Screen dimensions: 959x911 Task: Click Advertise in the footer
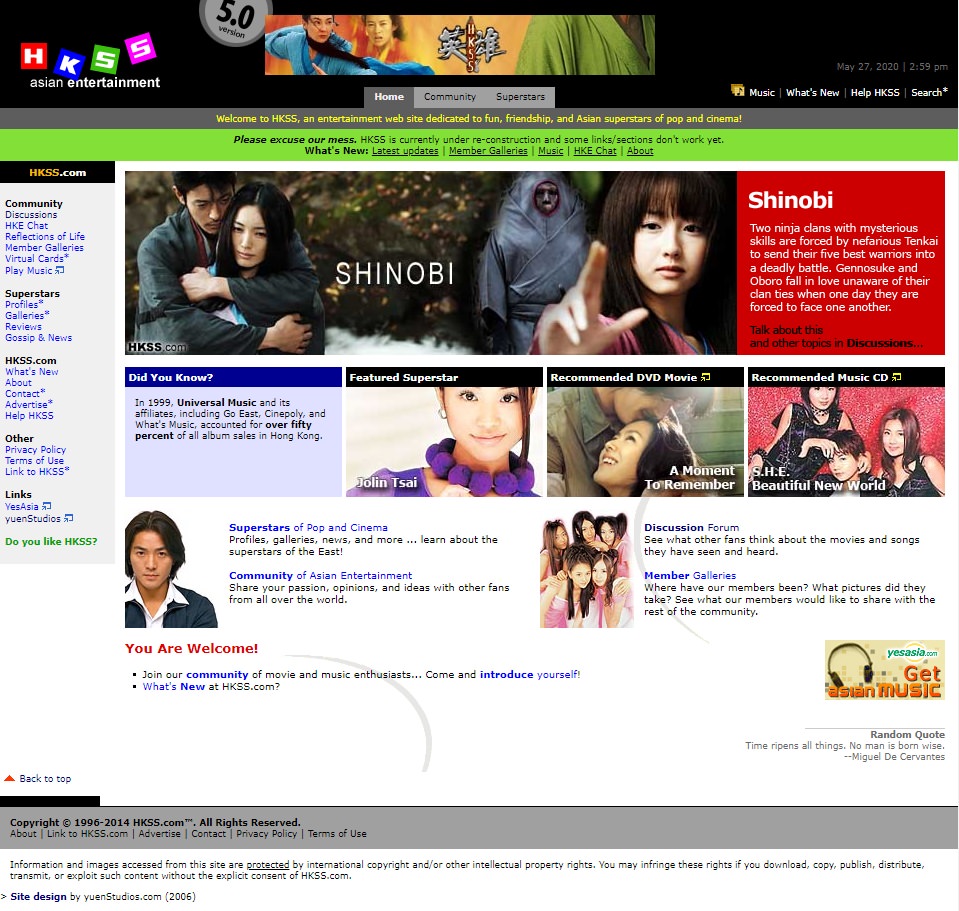coord(159,833)
